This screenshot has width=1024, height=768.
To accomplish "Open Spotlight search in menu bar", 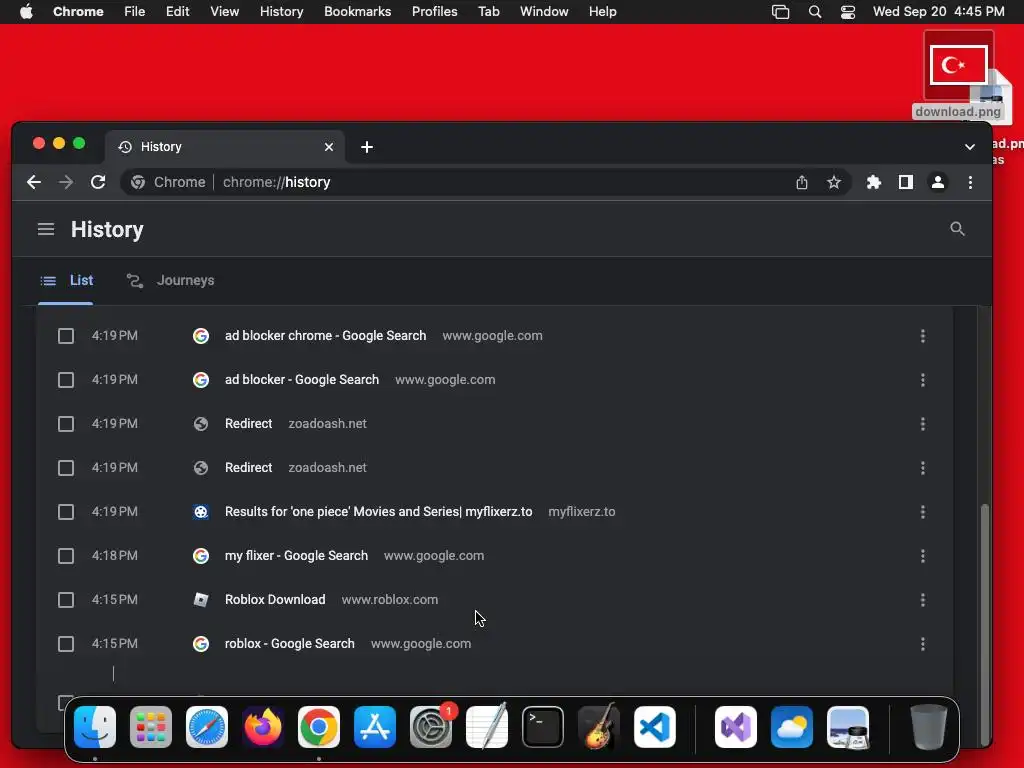I will 814,12.
